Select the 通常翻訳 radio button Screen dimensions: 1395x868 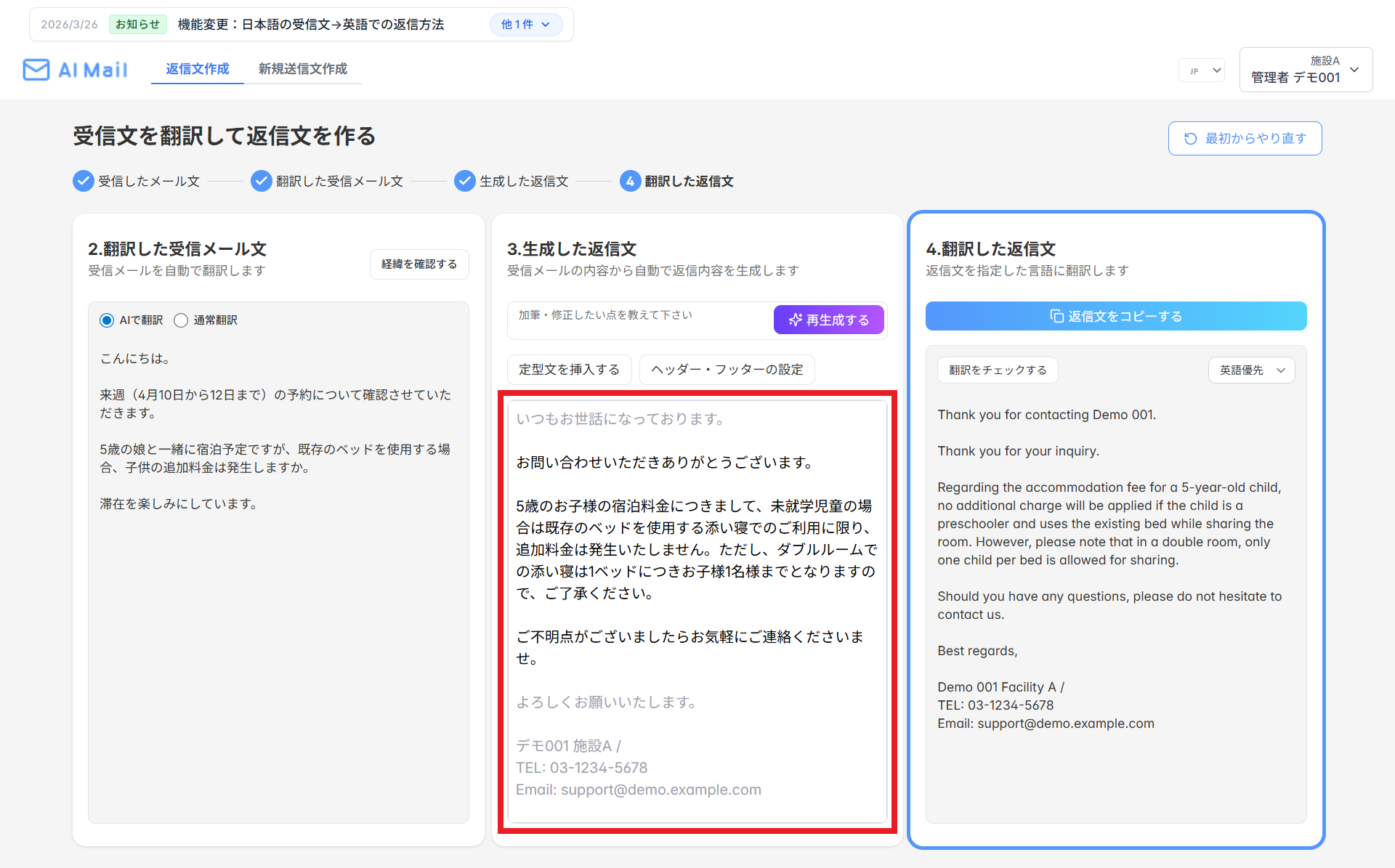pyautogui.click(x=181, y=320)
